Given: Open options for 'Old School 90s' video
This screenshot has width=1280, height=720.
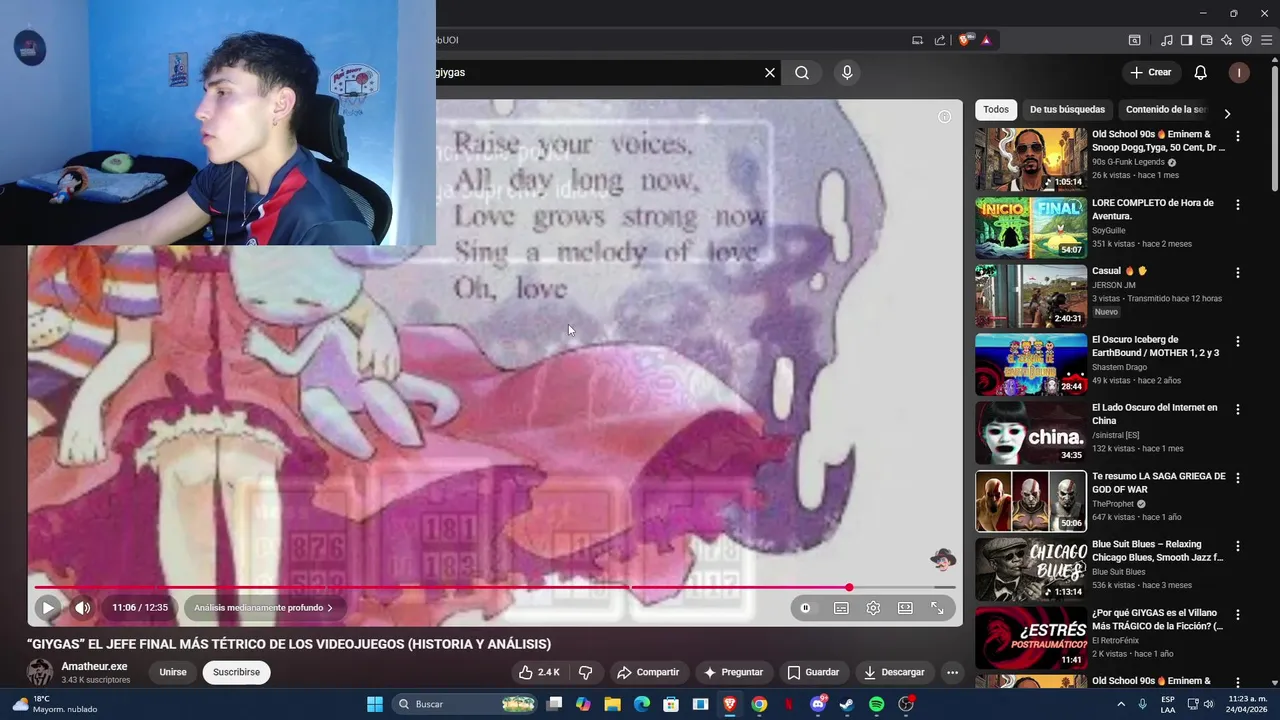Looking at the screenshot, I should (x=1238, y=136).
